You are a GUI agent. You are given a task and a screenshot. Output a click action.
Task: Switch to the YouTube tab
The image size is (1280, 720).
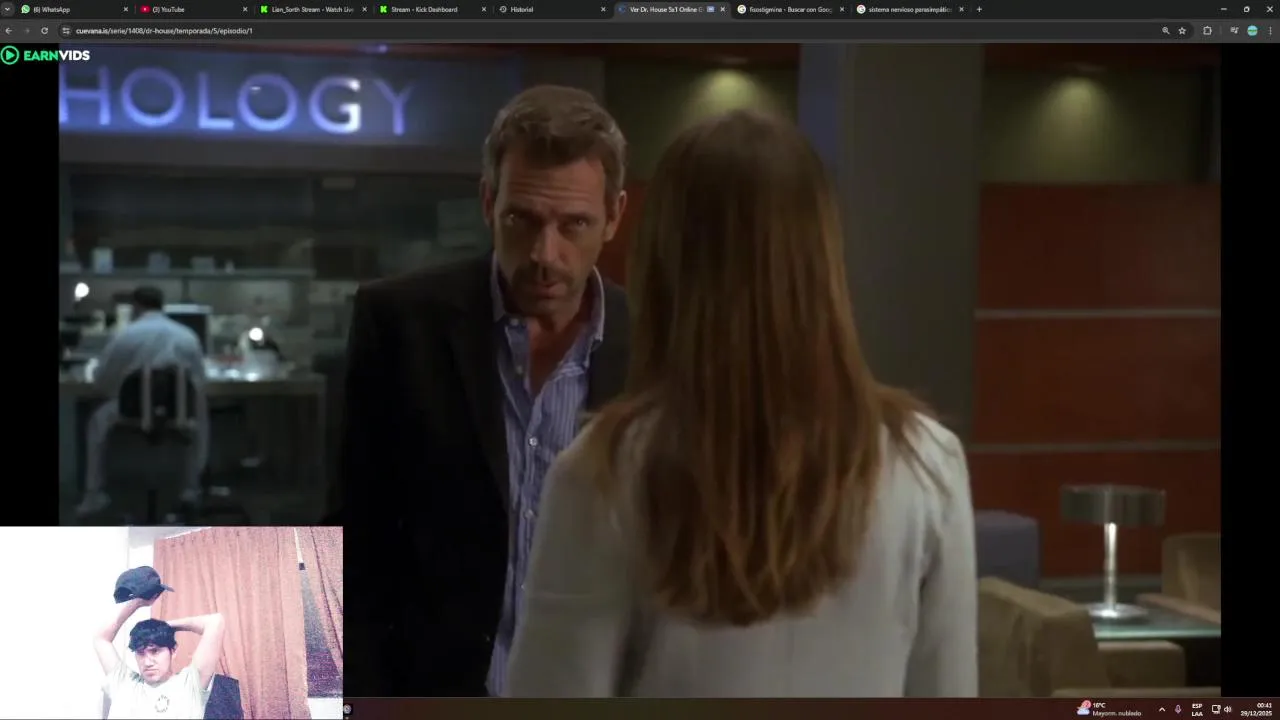click(194, 9)
